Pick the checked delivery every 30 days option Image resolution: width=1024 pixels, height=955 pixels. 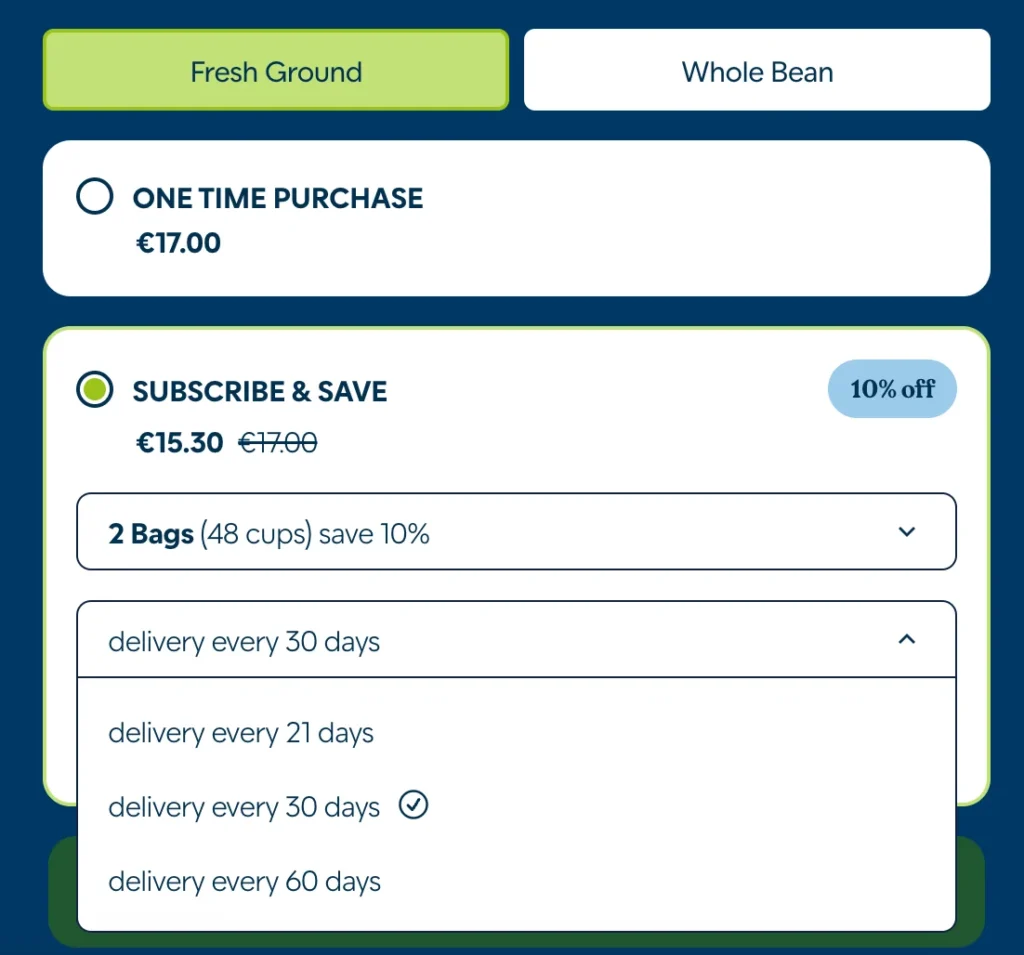(244, 807)
